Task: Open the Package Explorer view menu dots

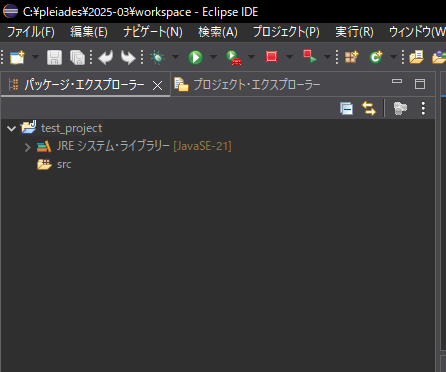Action: (423, 109)
